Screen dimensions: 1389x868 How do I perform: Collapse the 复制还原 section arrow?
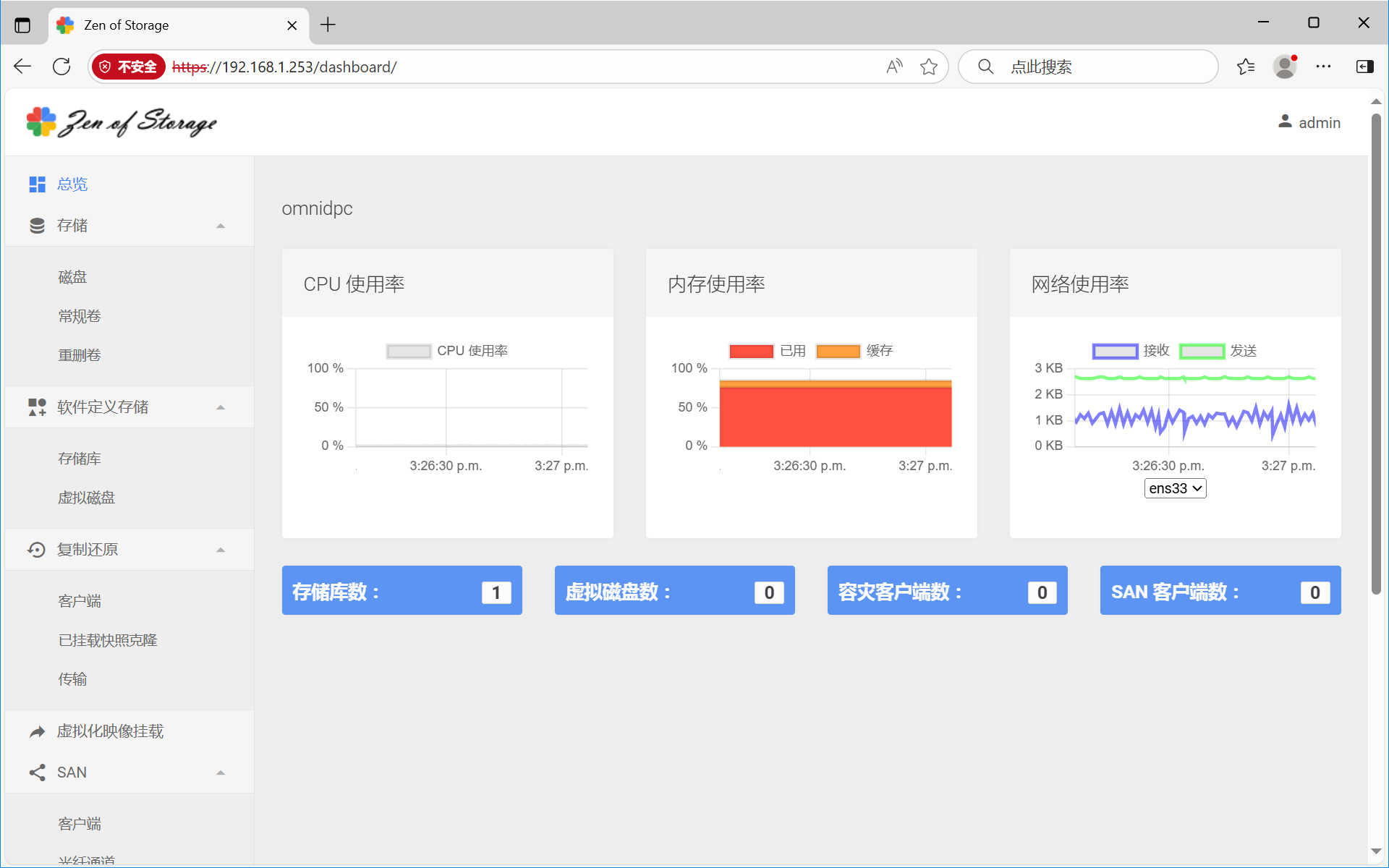pos(221,550)
